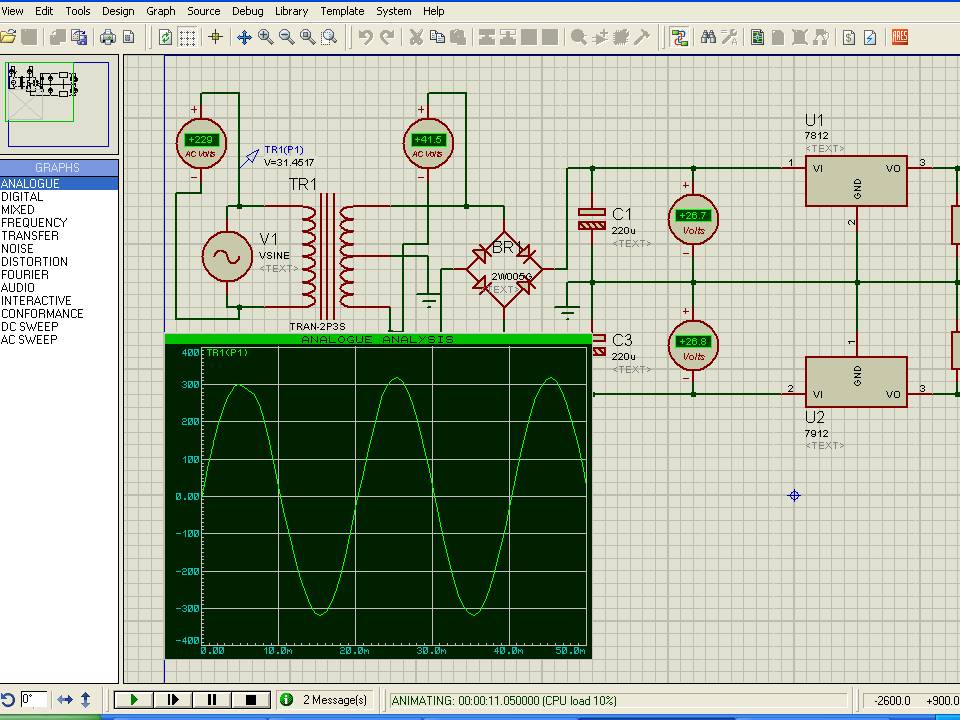Viewport: 960px width, 720px height.
Task: Open ARES PCB layout icon
Action: coord(900,37)
